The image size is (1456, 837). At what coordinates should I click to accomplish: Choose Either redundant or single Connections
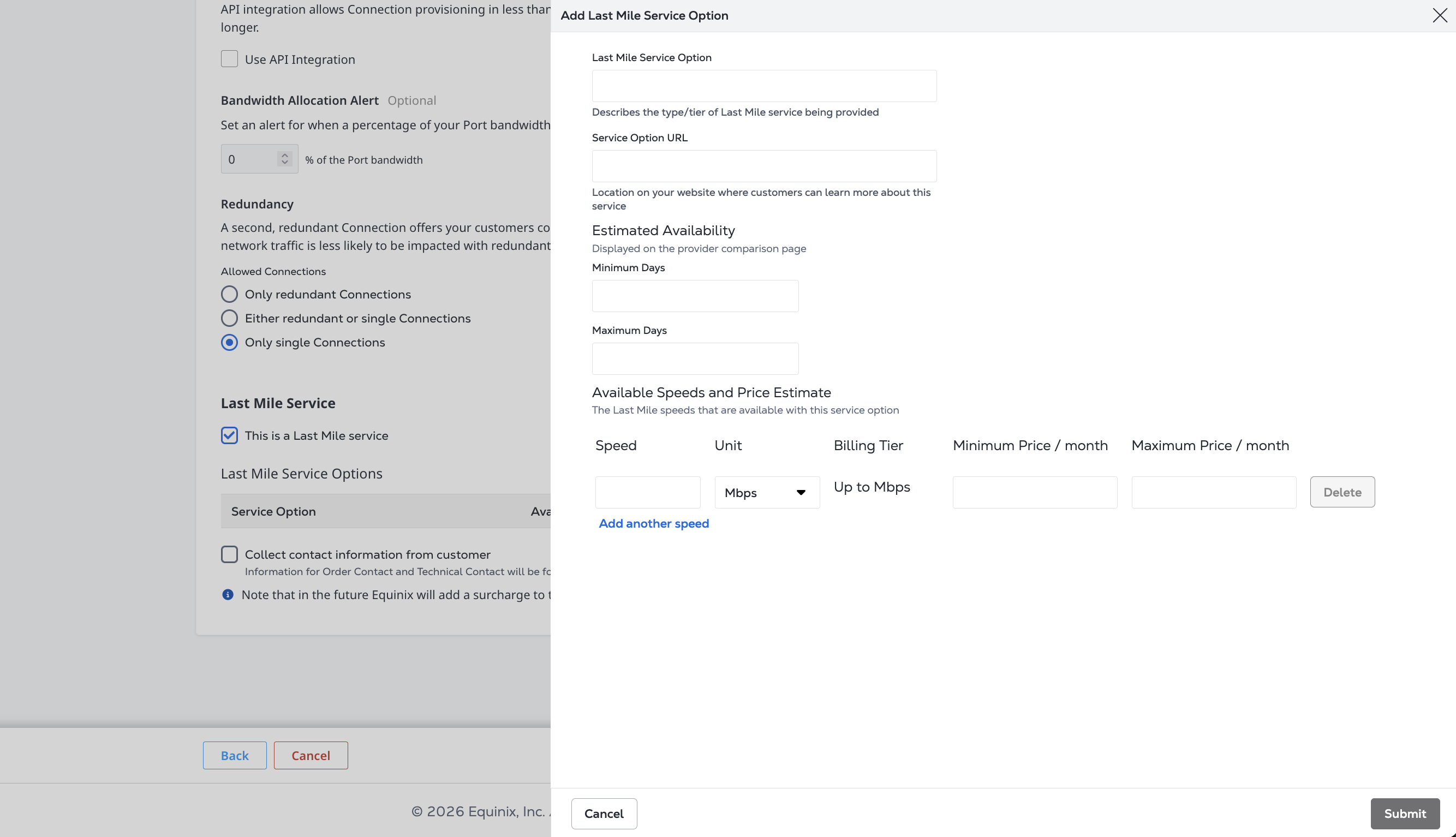[229, 318]
